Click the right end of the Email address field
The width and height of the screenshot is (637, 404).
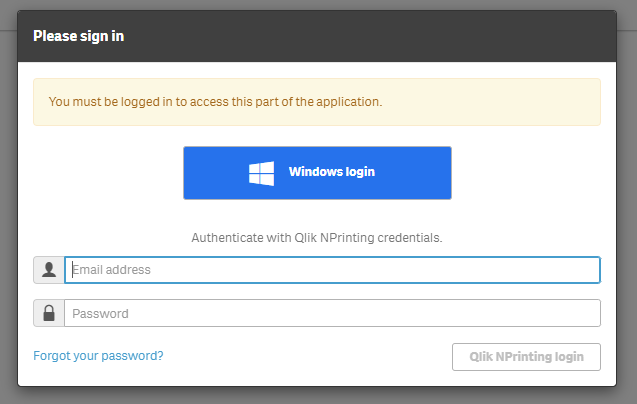tap(585, 270)
